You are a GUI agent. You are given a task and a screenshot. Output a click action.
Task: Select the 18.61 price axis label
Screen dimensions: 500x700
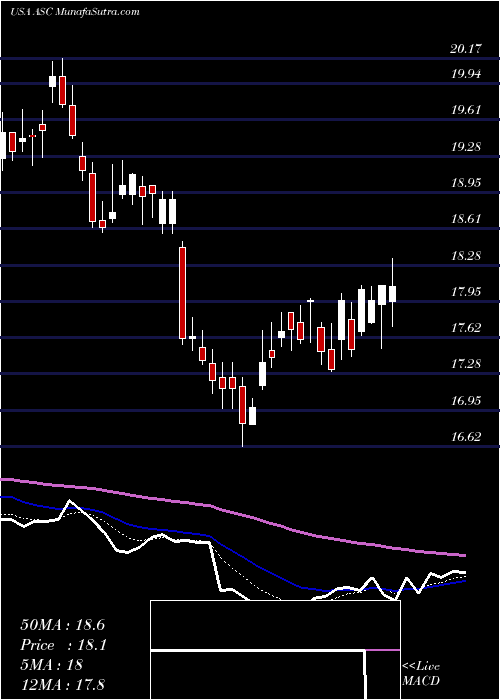tap(466, 219)
